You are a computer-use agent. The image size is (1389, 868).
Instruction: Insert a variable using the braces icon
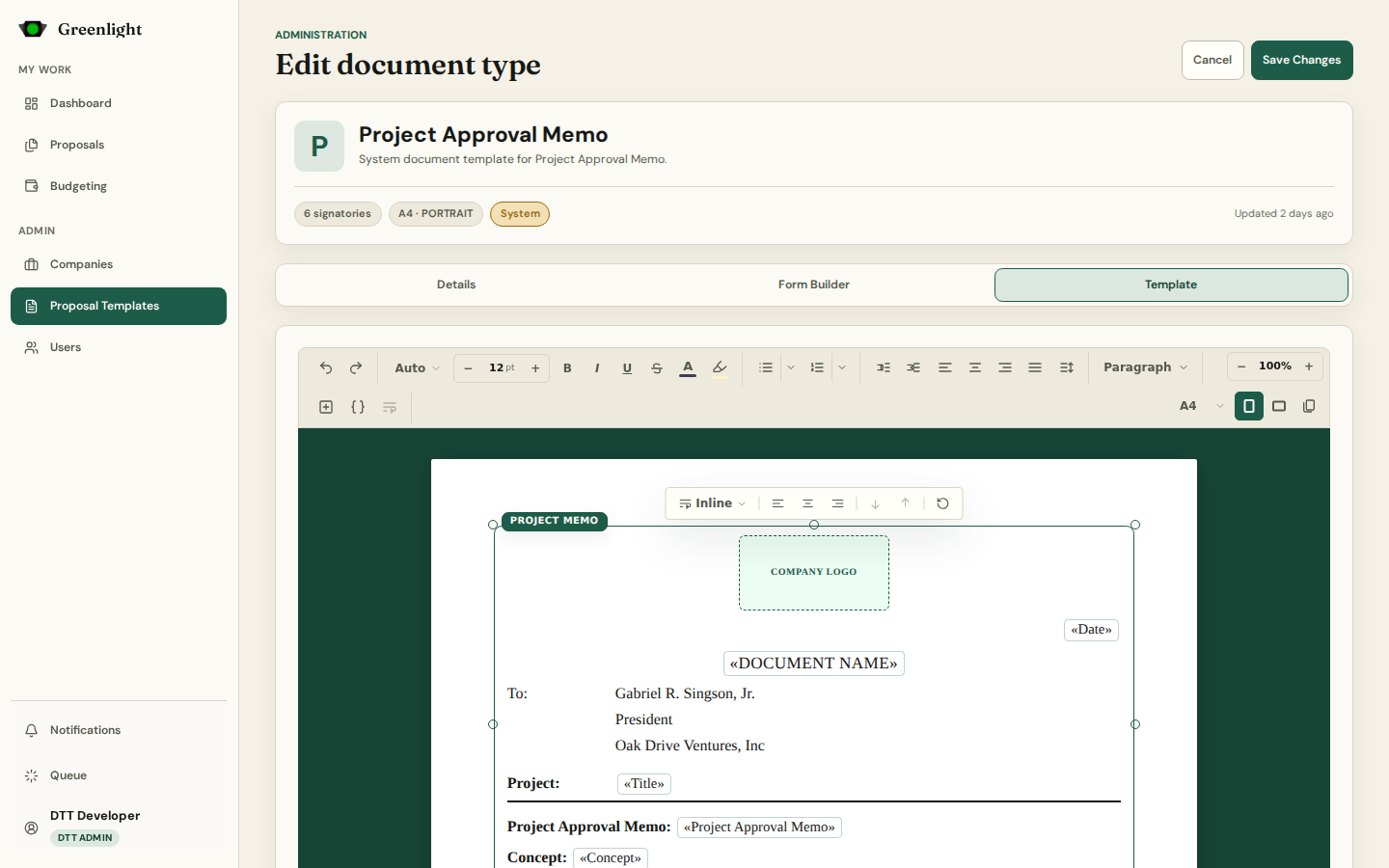(358, 407)
